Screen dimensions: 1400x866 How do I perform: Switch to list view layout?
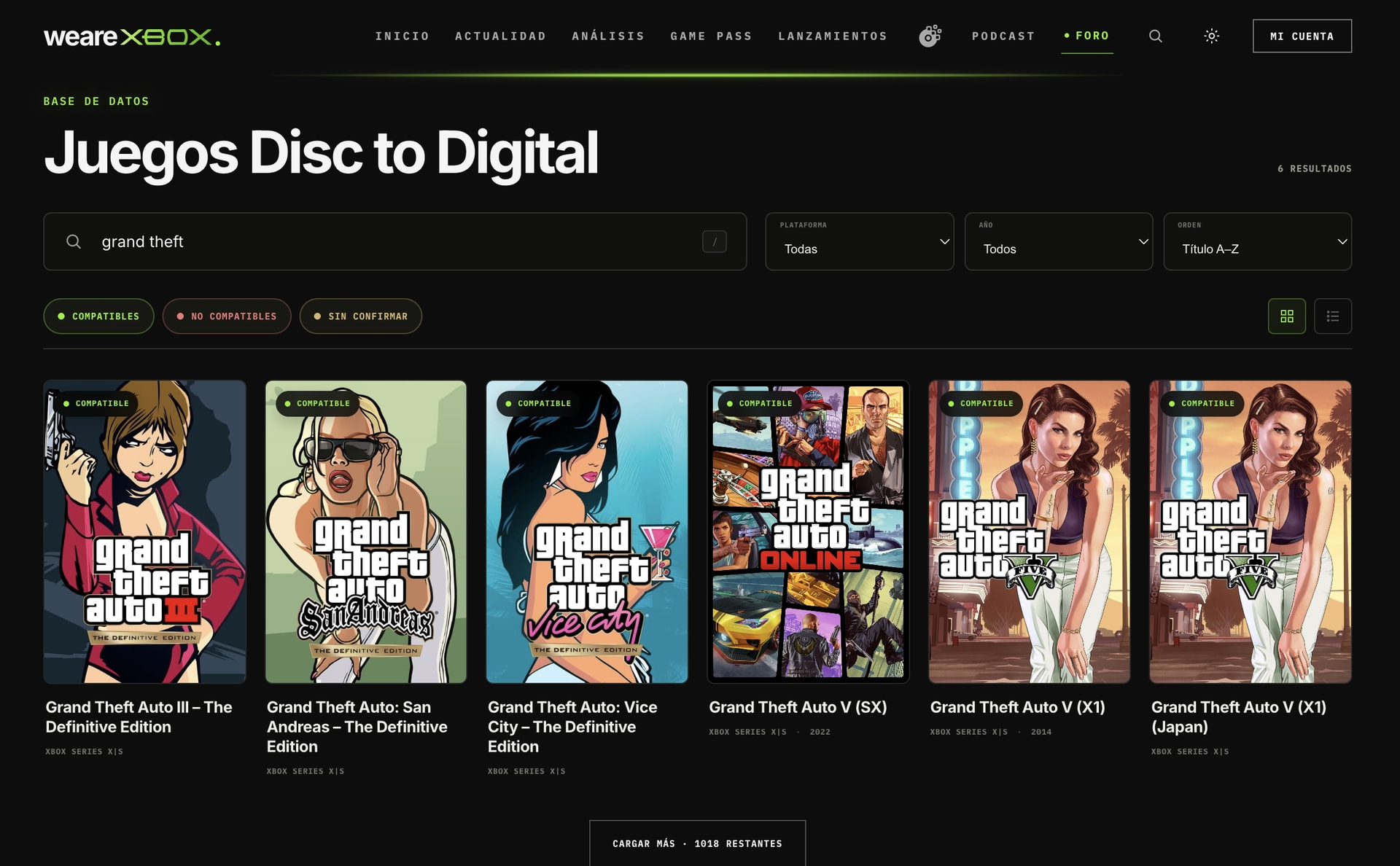[x=1333, y=316]
